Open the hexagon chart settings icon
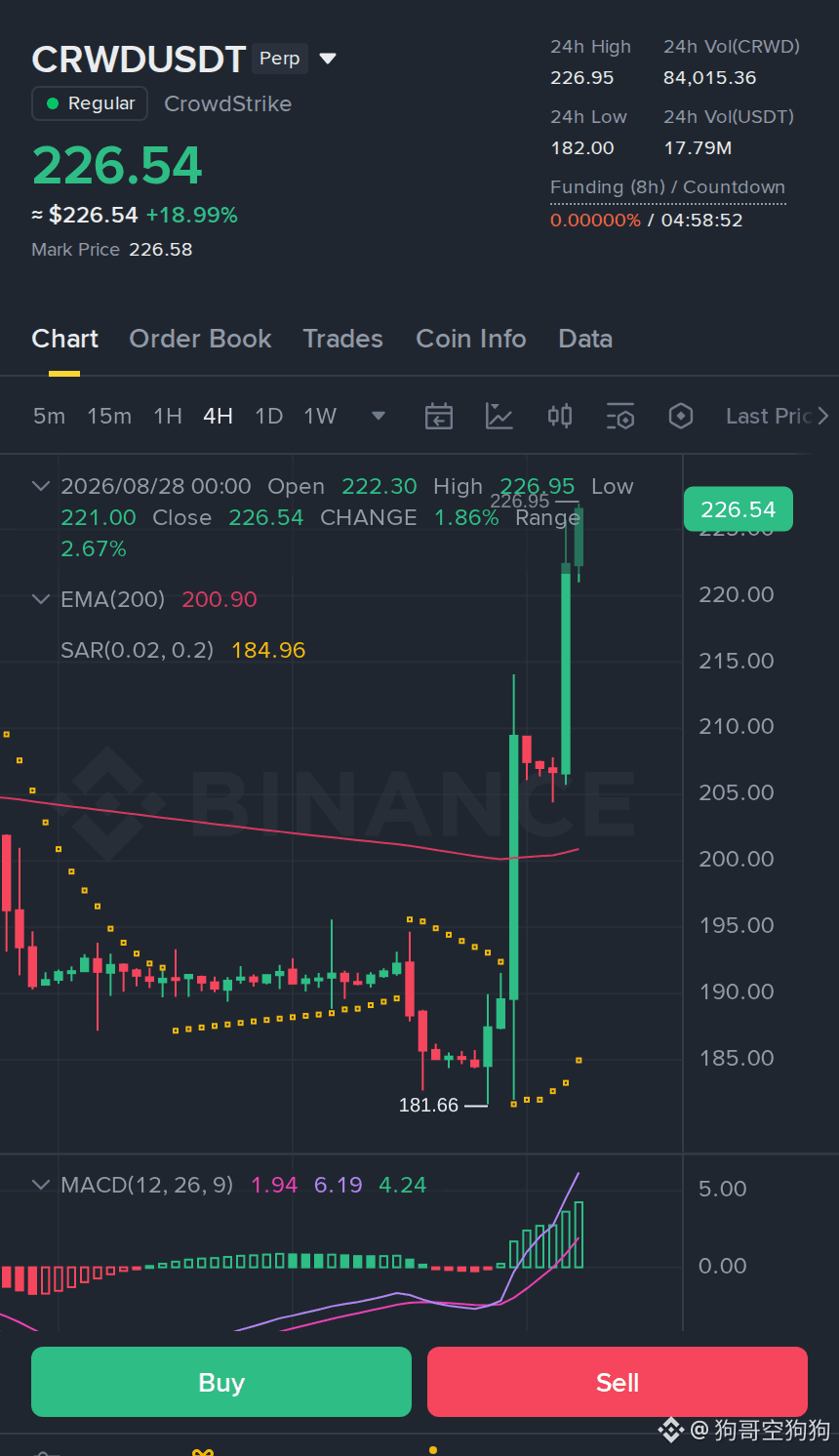The image size is (839, 1456). 681,417
